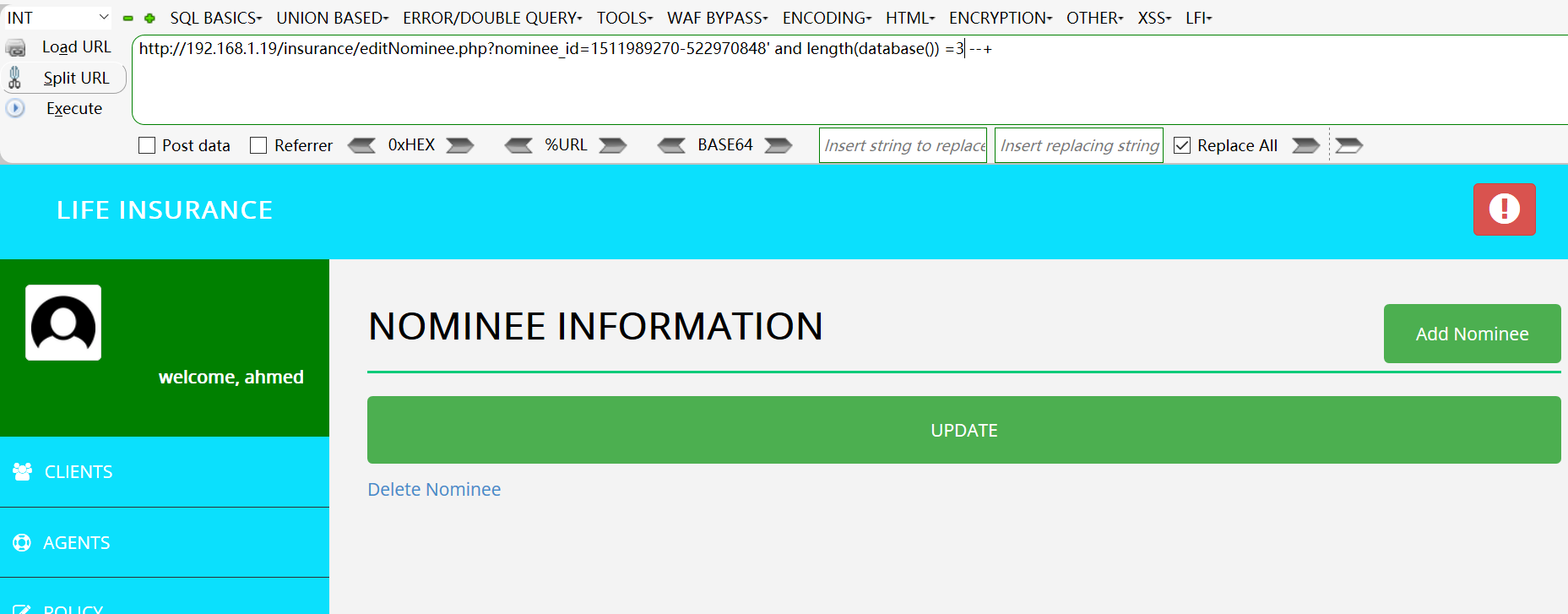This screenshot has width=1568, height=614.
Task: Click inside the URL text area
Action: point(849,80)
